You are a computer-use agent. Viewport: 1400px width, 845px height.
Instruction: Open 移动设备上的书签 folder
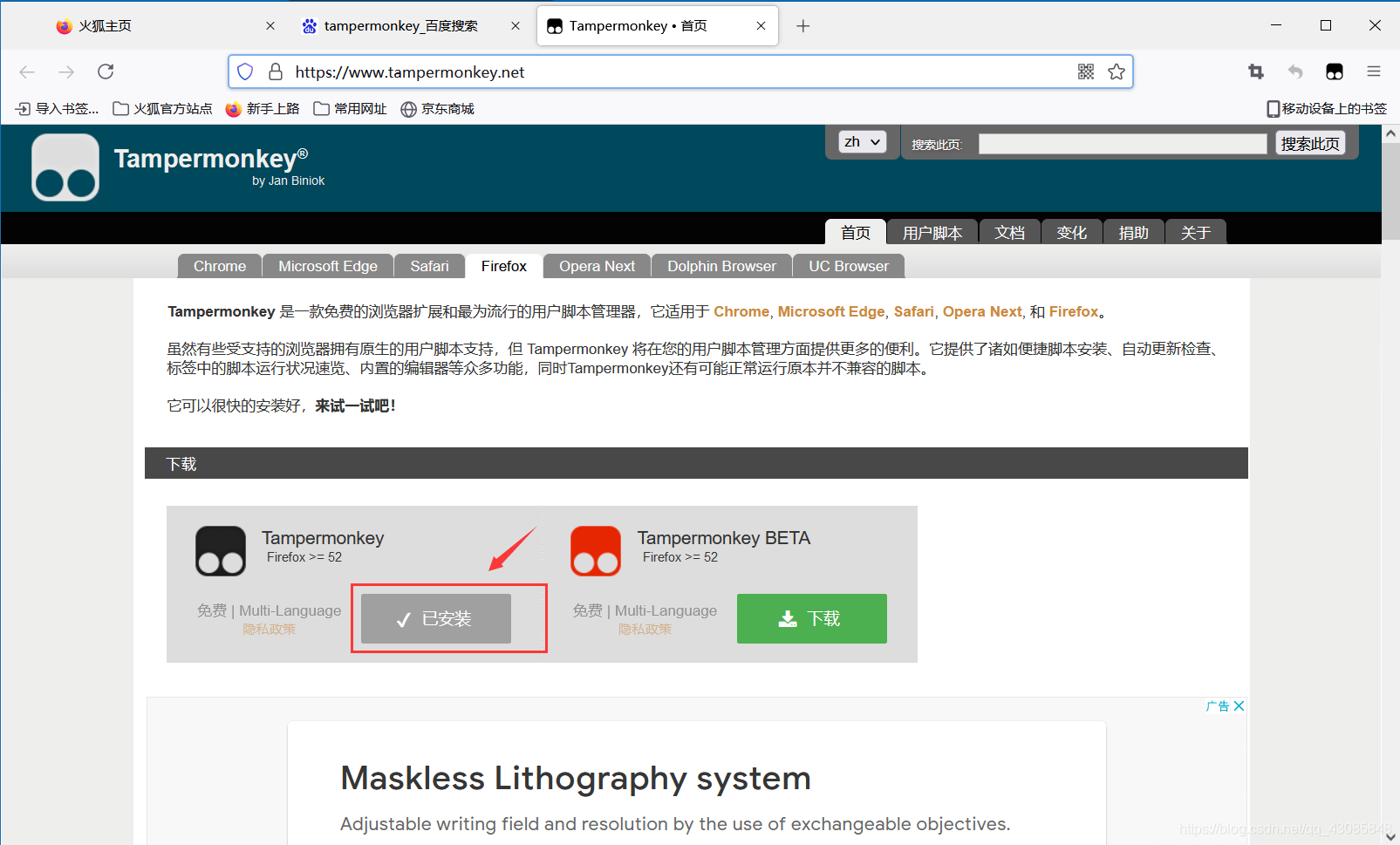click(x=1327, y=108)
